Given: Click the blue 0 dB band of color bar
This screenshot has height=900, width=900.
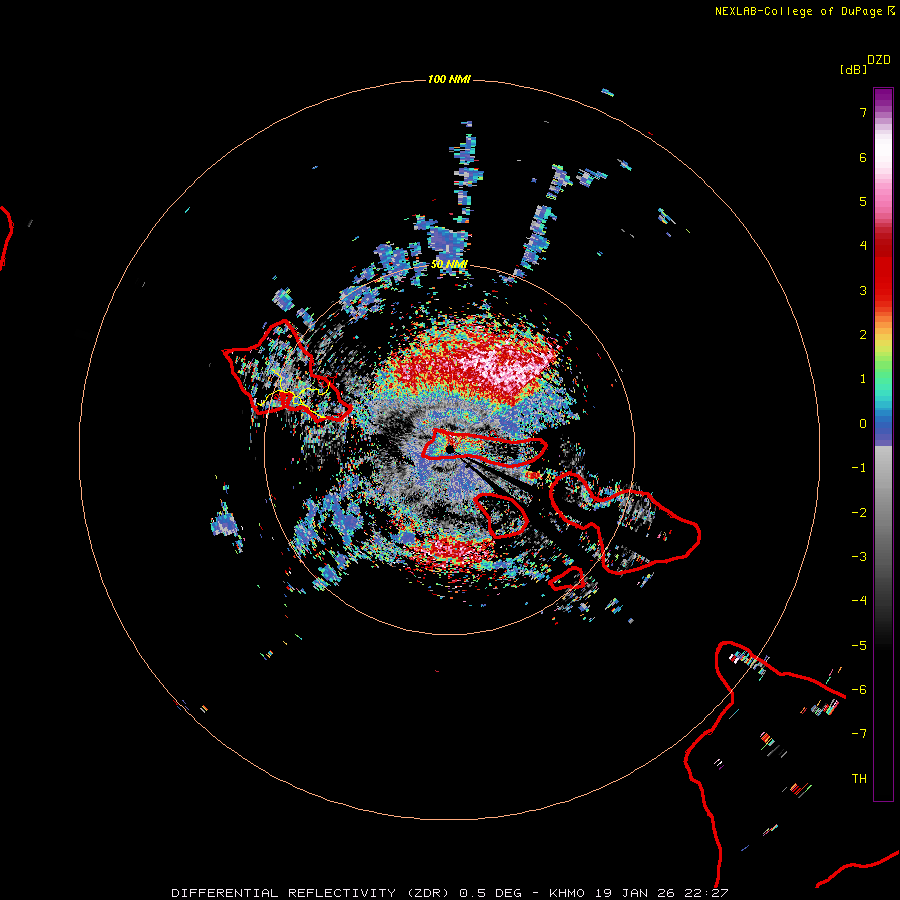Looking at the screenshot, I should click(883, 425).
